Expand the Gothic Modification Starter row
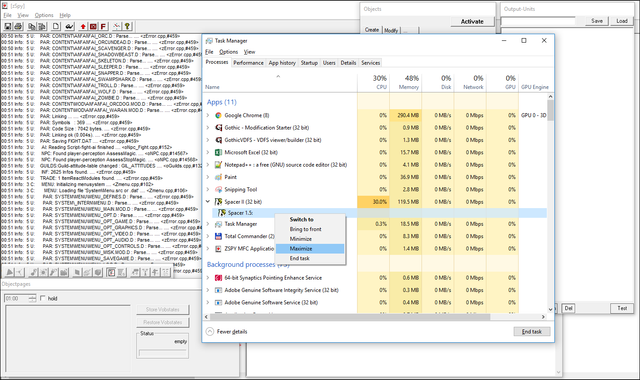The width and height of the screenshot is (640, 380). coord(208,127)
